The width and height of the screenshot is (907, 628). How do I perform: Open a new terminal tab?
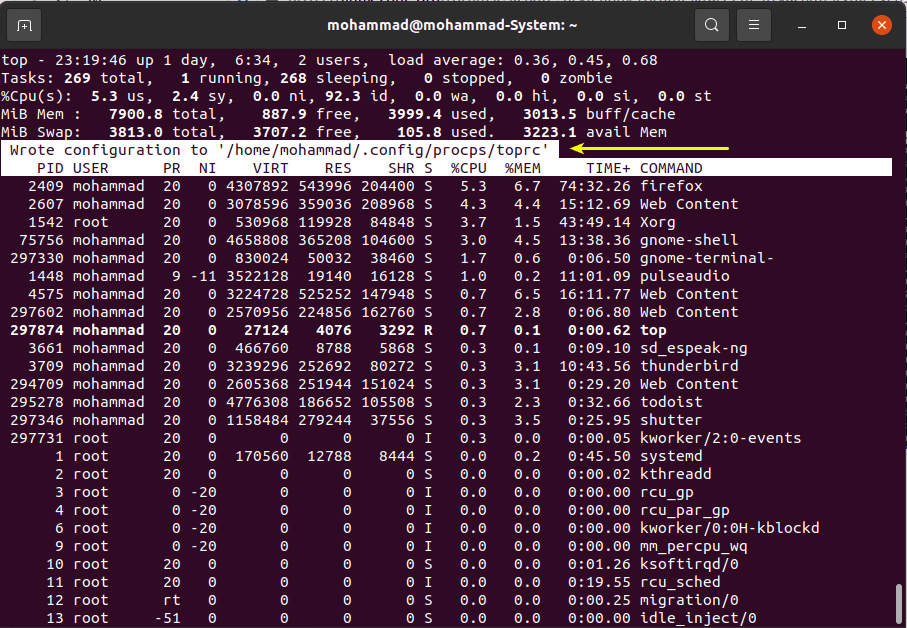click(25, 24)
